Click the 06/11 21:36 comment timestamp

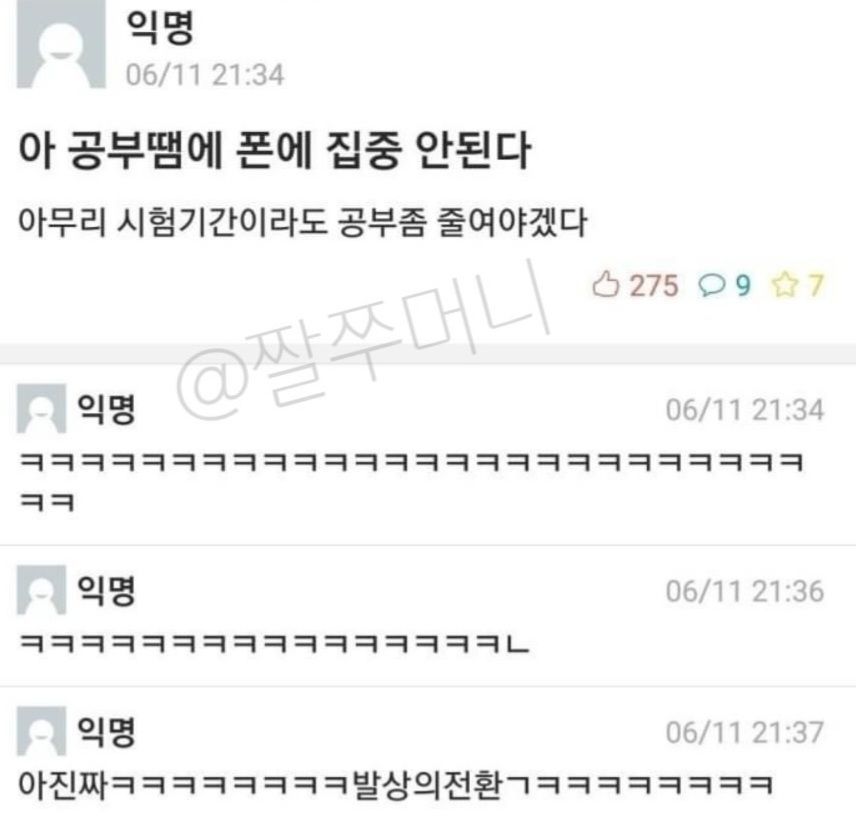(x=745, y=591)
